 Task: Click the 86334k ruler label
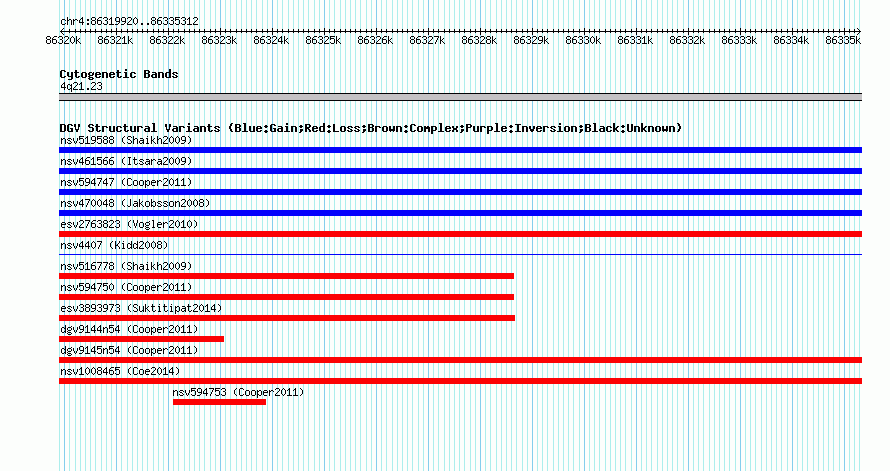point(791,40)
